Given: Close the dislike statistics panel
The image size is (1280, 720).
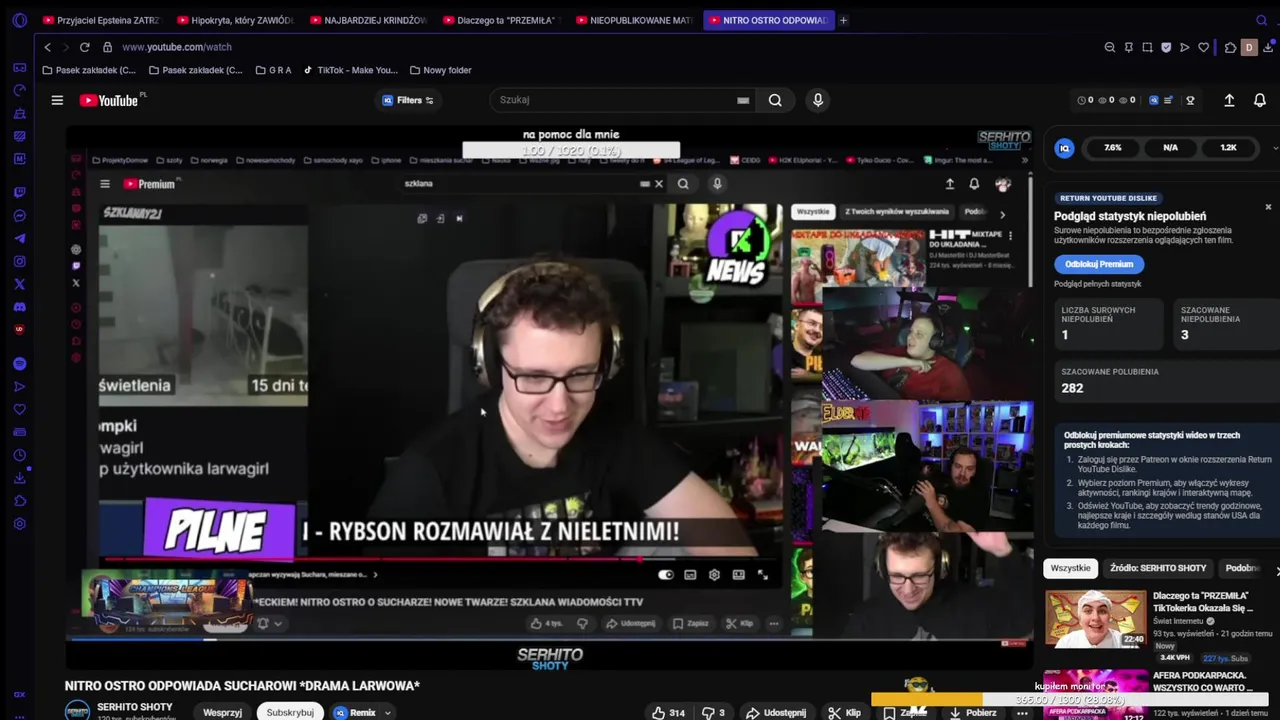Looking at the screenshot, I should (x=1268, y=207).
